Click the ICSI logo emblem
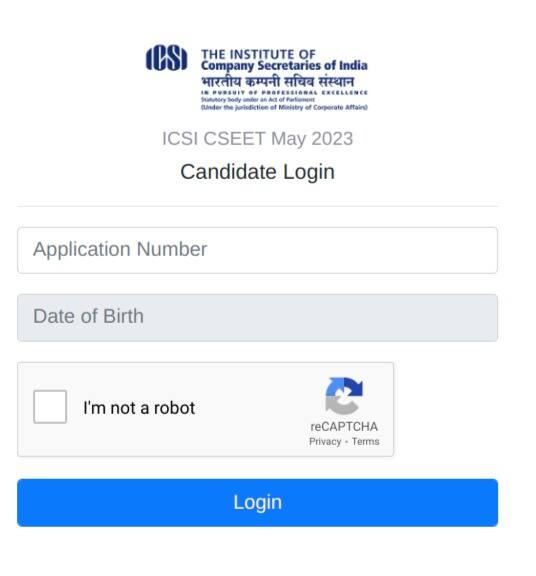The width and height of the screenshot is (536, 576). [x=166, y=58]
